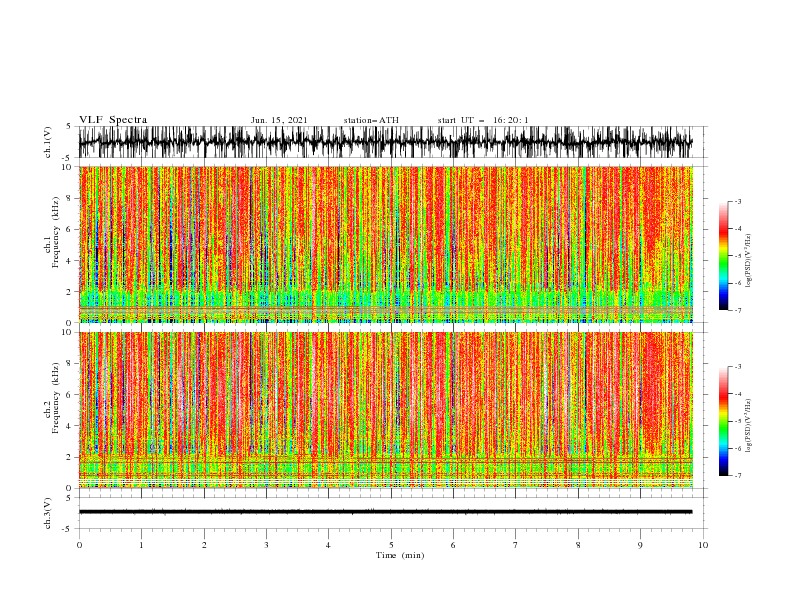
Task: Click the ch.1 spectrogram color bar
Action: [x=723, y=256]
